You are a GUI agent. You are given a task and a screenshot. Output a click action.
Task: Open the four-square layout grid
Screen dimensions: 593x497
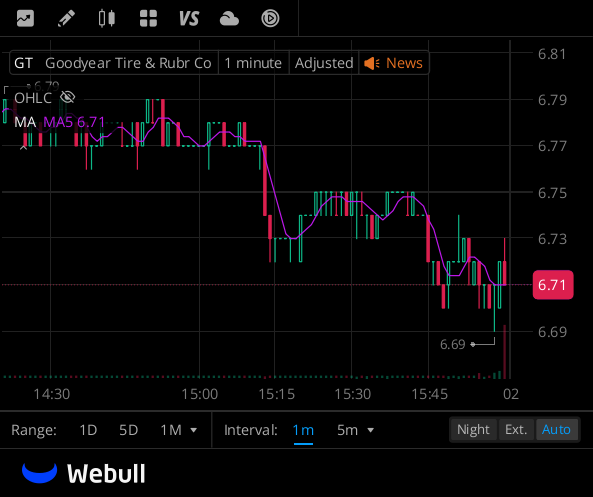pos(148,18)
